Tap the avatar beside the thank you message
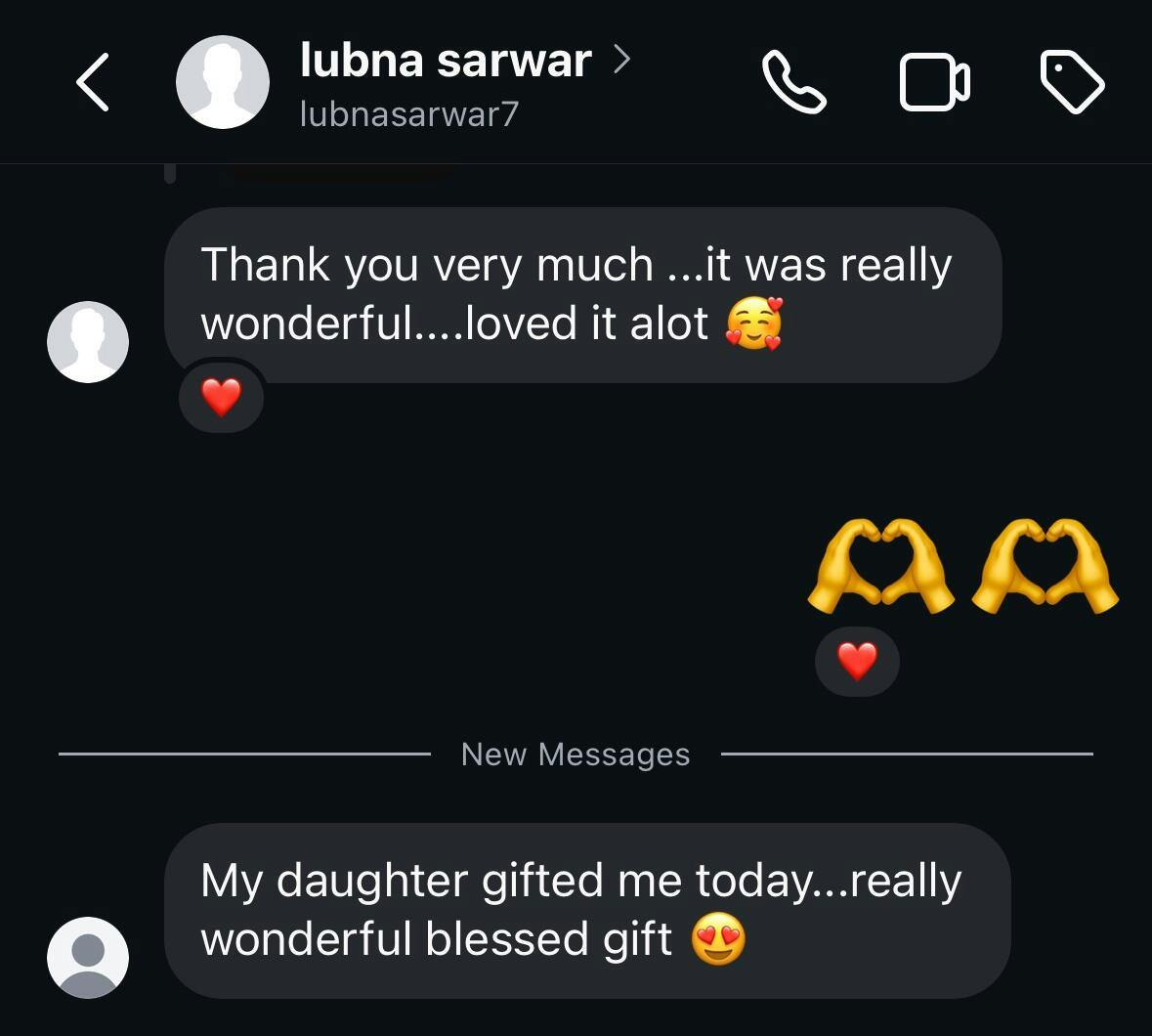Viewport: 1152px width, 1036px height. (x=87, y=342)
